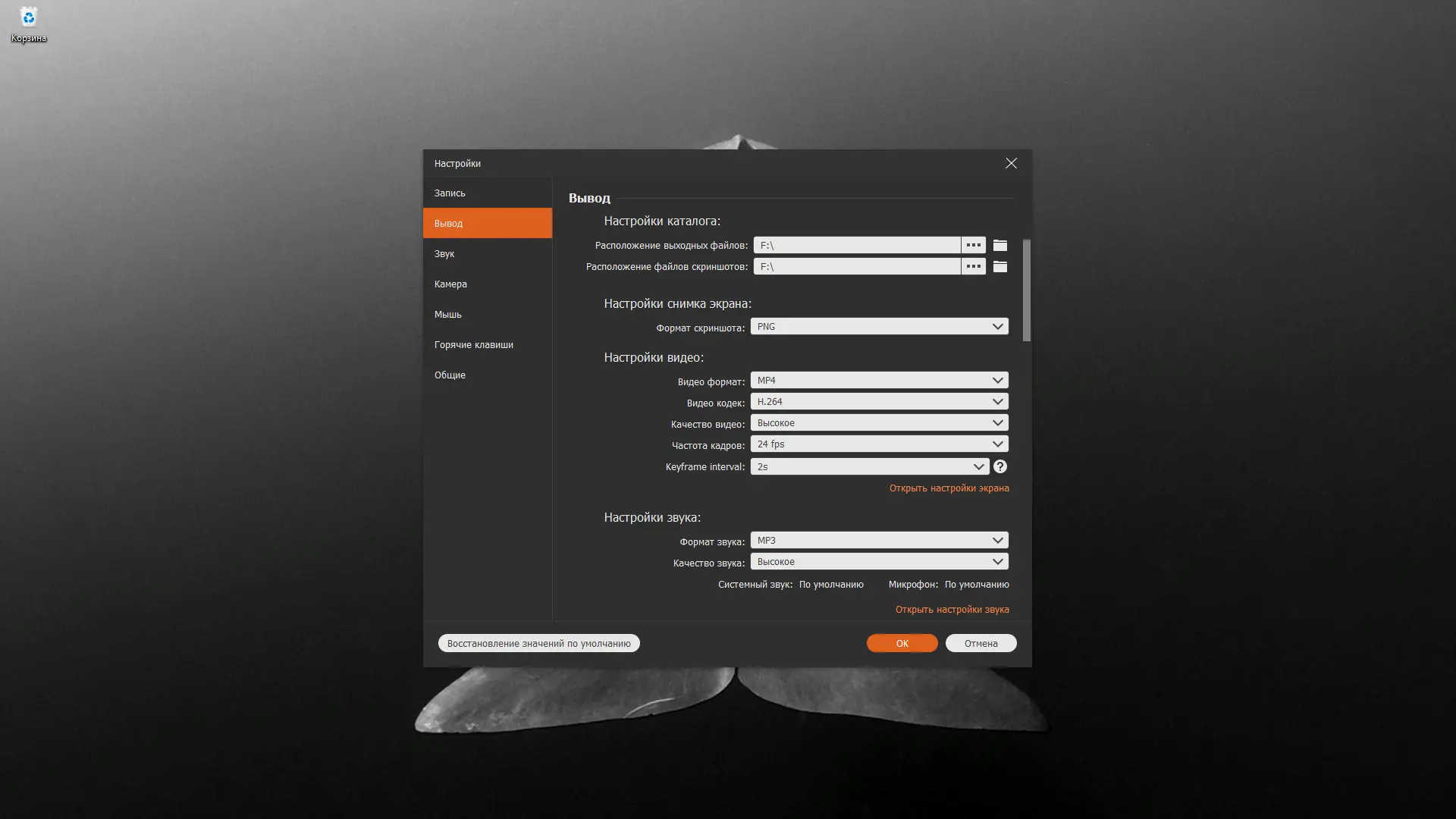The image size is (1456, 819).
Task: Click the settings panel vertical scrollbar
Action: pos(1026,290)
